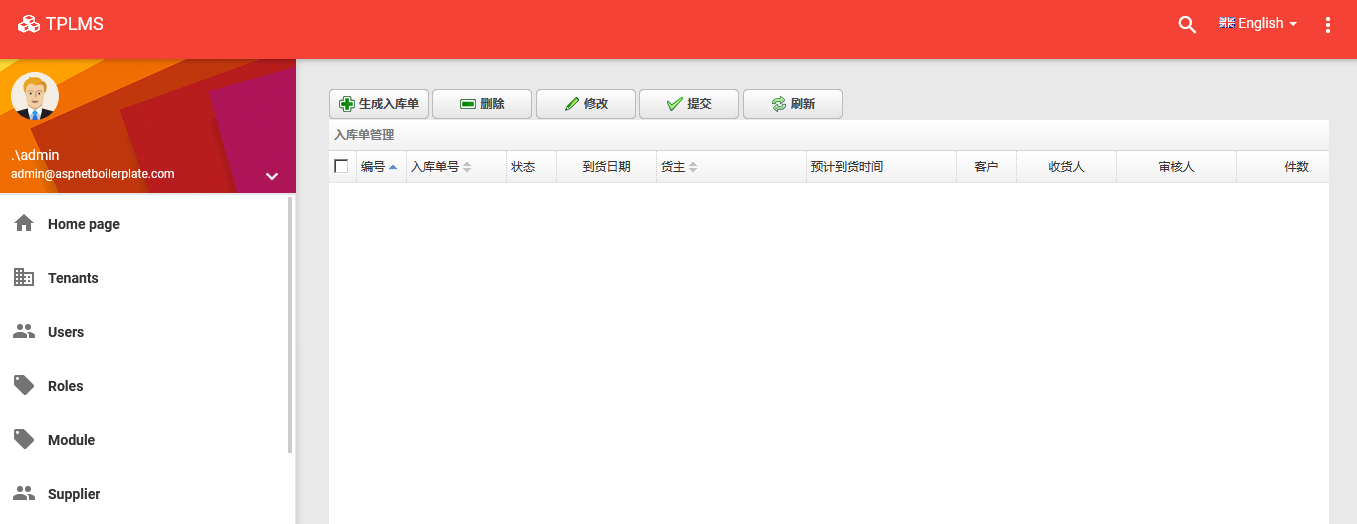Click the 提交 submit button

689,104
